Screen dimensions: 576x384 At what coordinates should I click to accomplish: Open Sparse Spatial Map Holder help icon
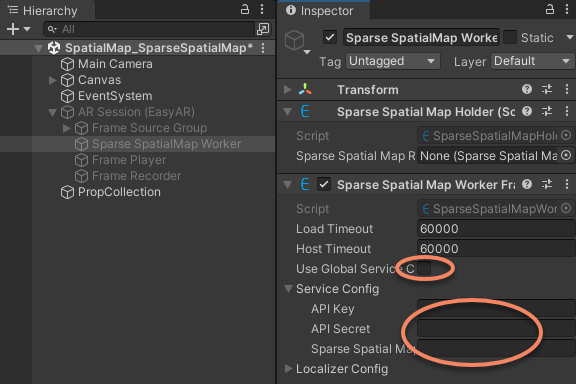click(x=527, y=111)
